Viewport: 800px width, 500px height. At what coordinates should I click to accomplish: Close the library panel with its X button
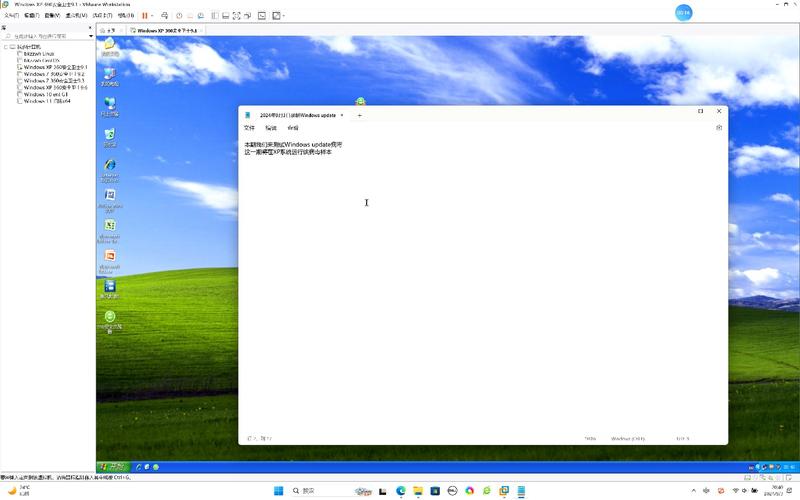[x=90, y=28]
